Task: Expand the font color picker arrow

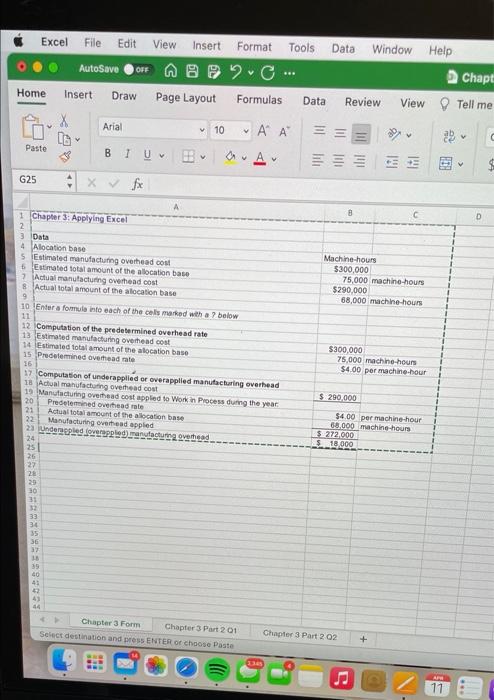Action: click(x=274, y=159)
